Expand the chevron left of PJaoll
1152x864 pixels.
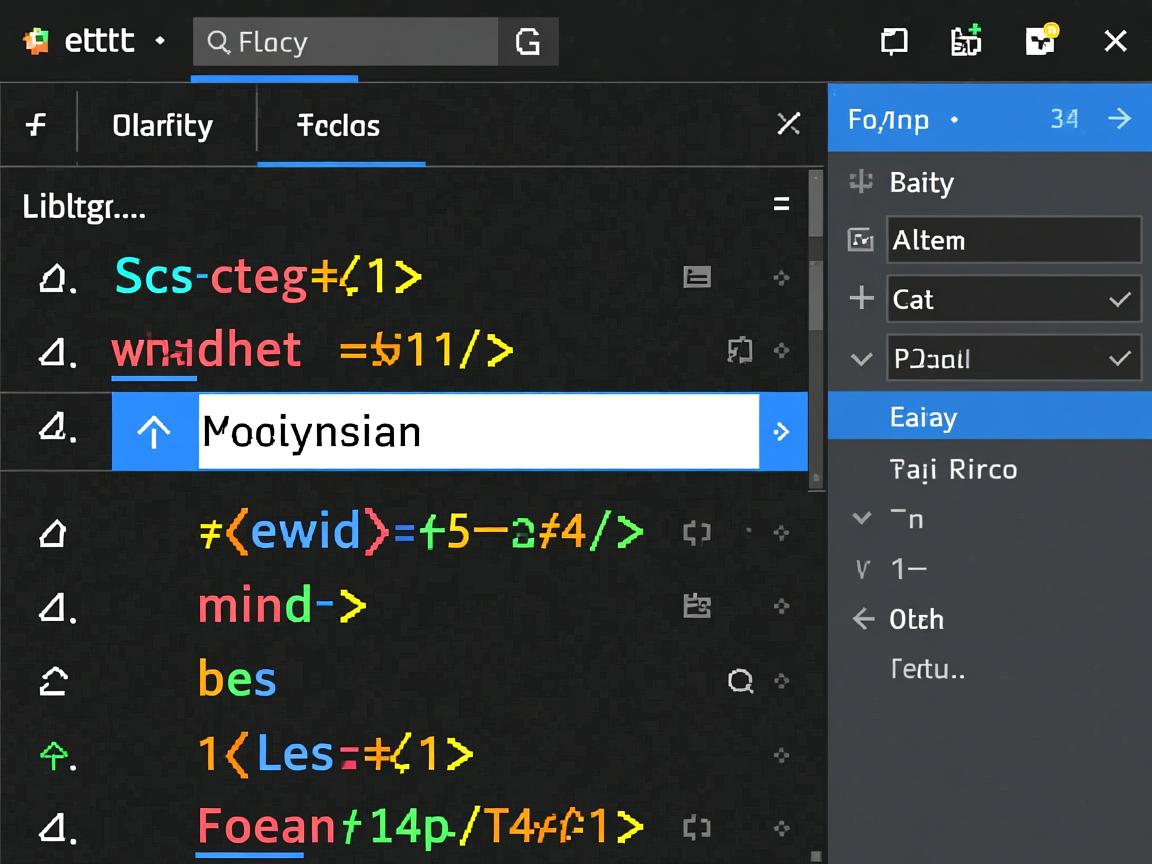point(860,359)
